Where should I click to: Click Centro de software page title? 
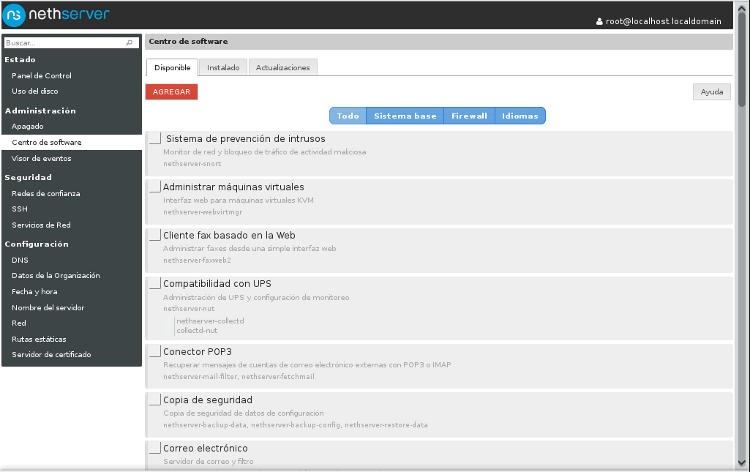pos(188,41)
